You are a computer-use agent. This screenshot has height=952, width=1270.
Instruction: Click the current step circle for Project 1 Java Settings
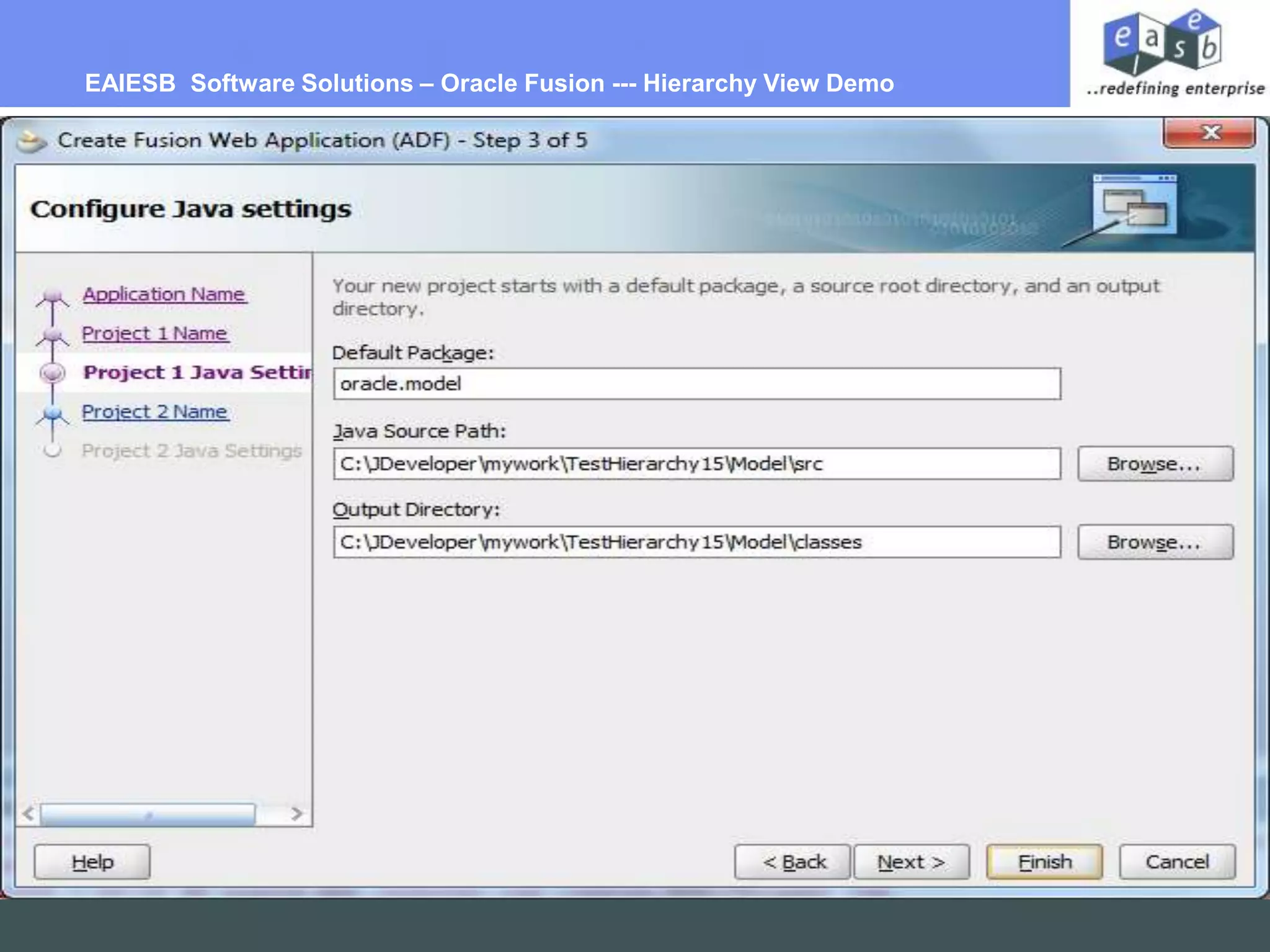tap(53, 373)
